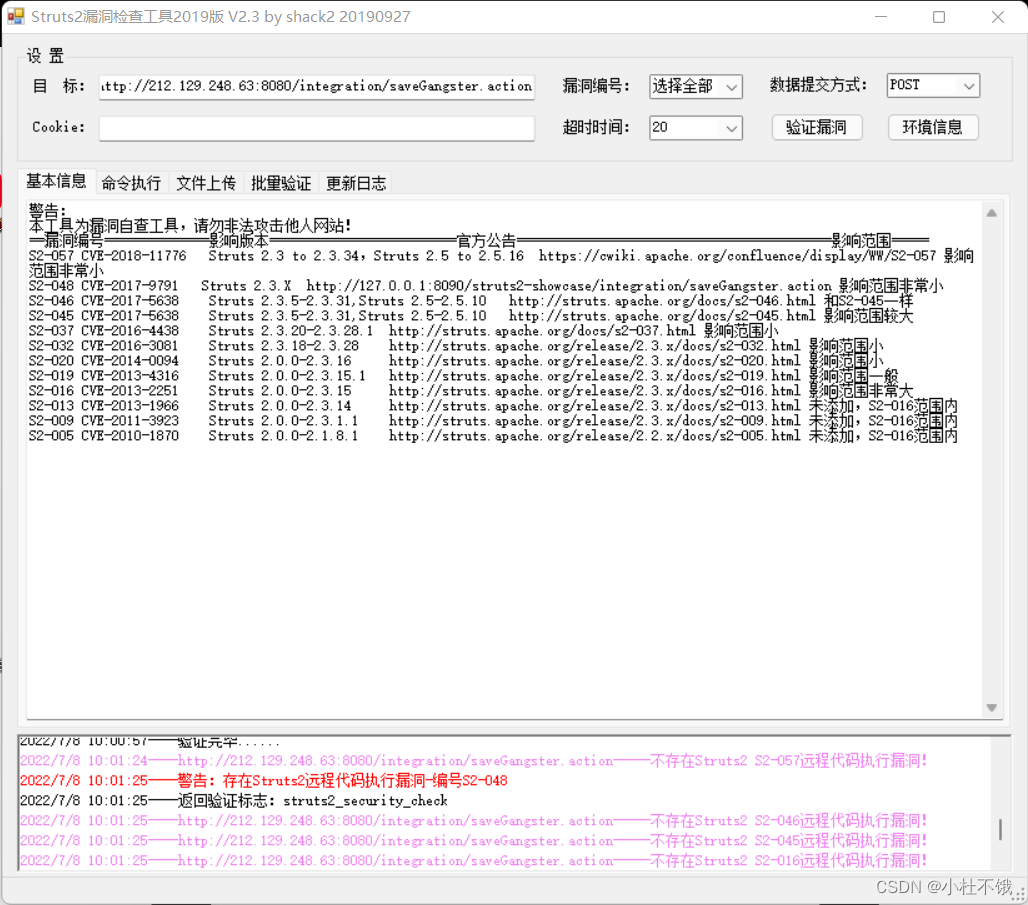Click the log line about S2-046
Viewport: 1028px width, 905px height.
[473, 821]
